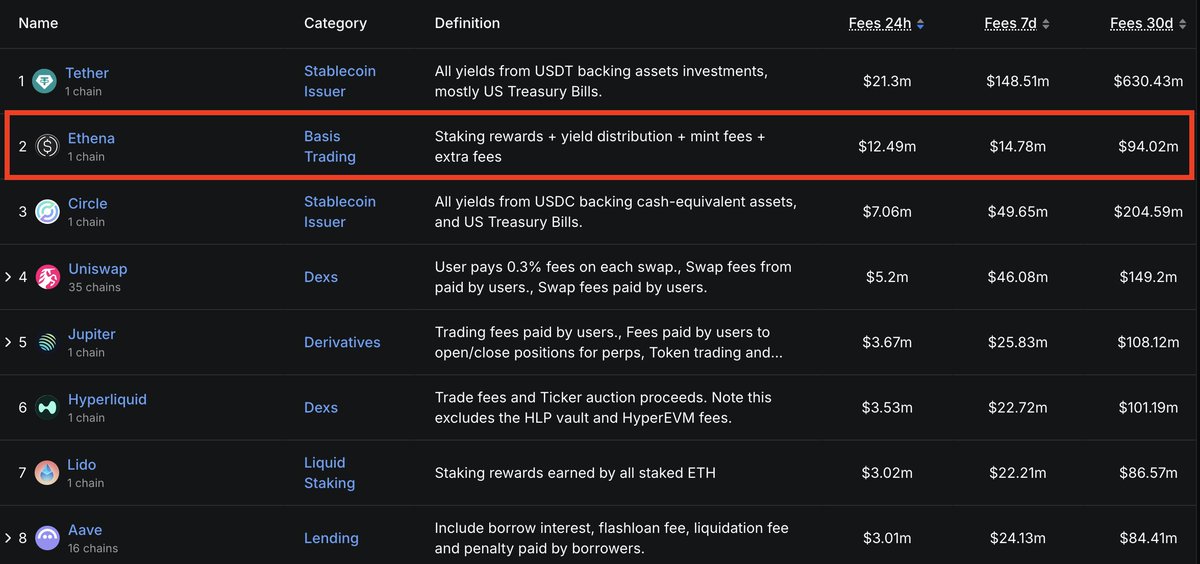This screenshot has height=564, width=1200.
Task: Sort by Fees 24h column
Action: click(x=886, y=23)
